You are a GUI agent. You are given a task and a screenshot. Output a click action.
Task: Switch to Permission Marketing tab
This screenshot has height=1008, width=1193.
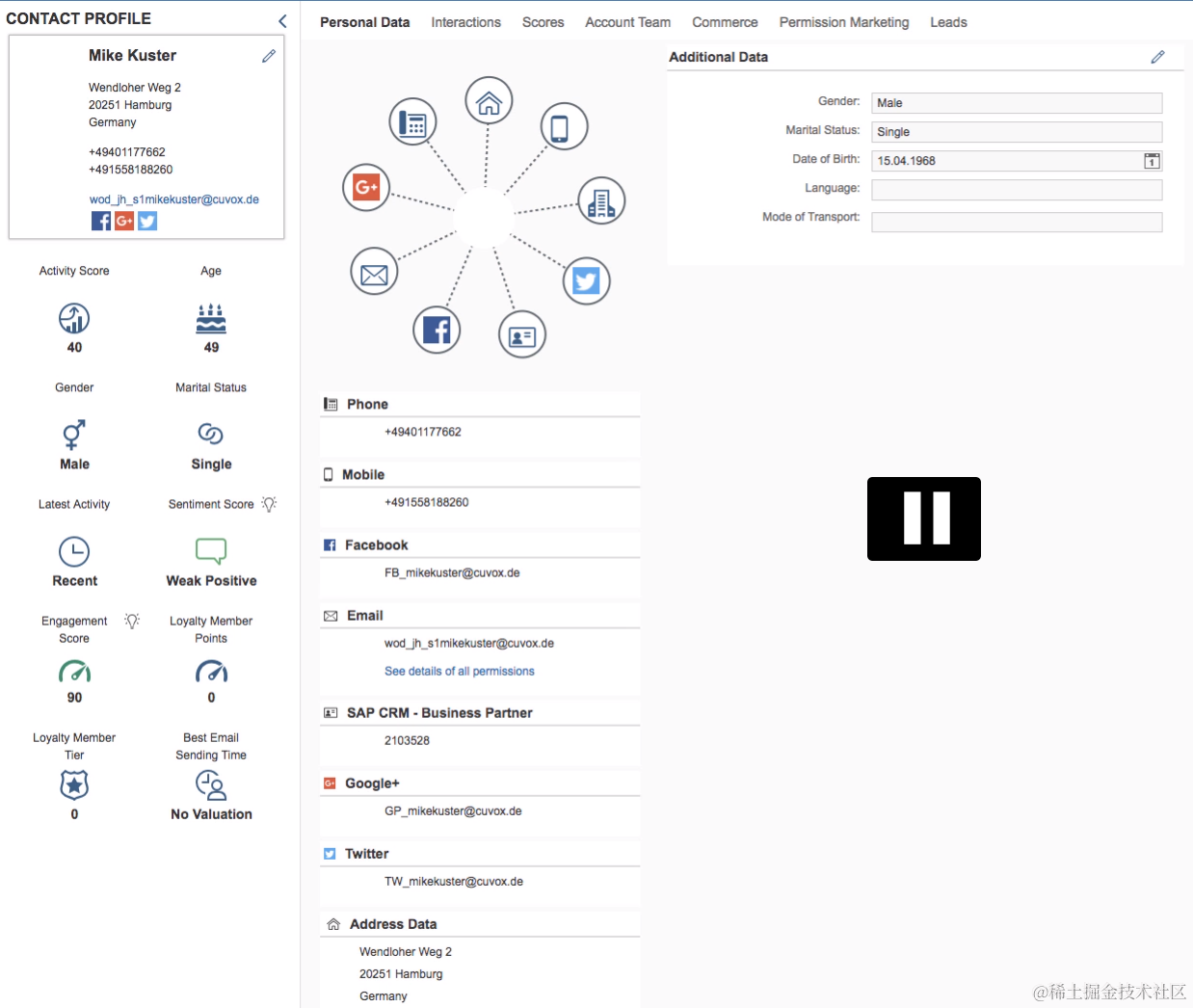point(844,22)
